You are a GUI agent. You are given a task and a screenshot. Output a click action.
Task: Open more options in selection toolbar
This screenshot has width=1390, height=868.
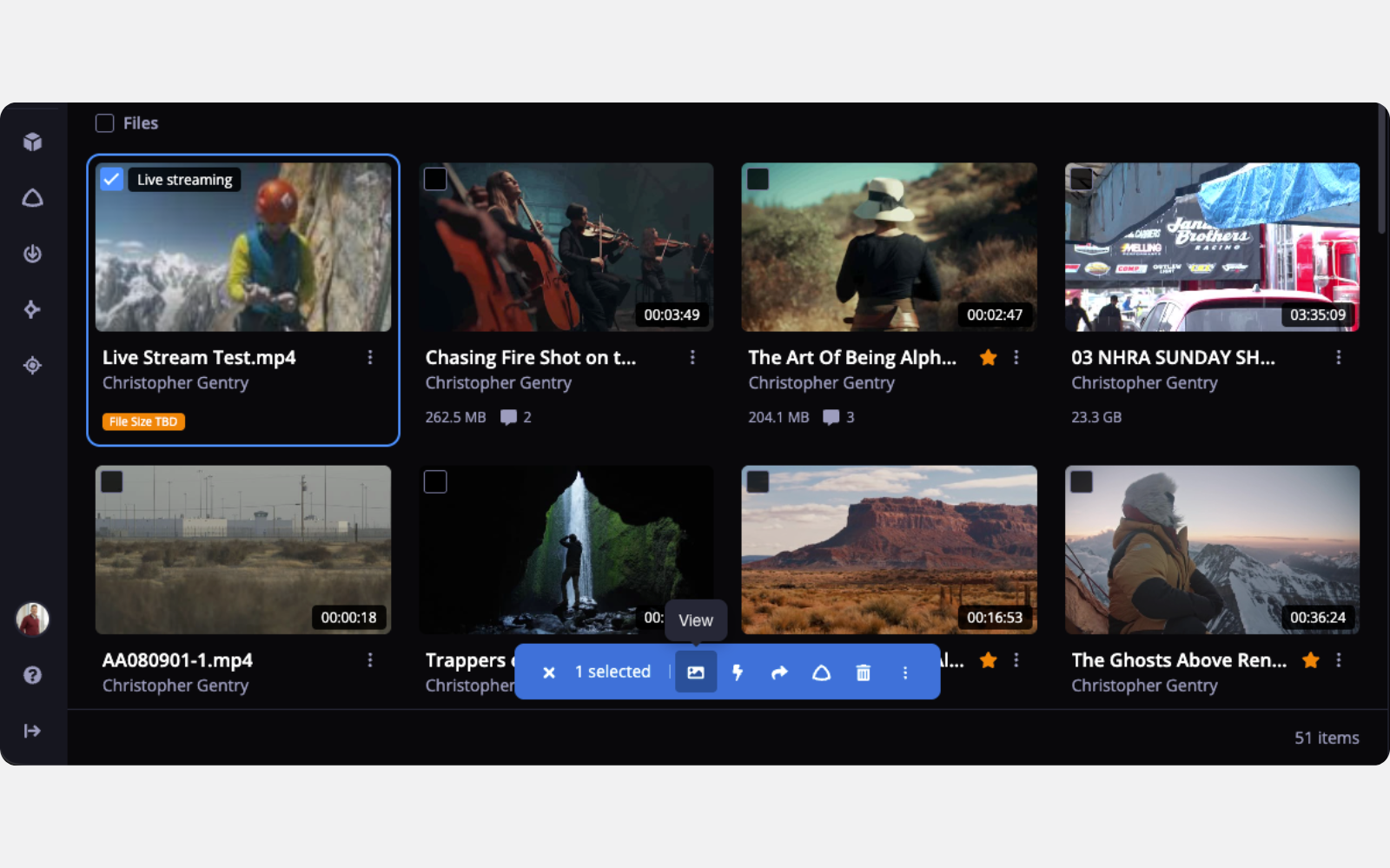(905, 672)
